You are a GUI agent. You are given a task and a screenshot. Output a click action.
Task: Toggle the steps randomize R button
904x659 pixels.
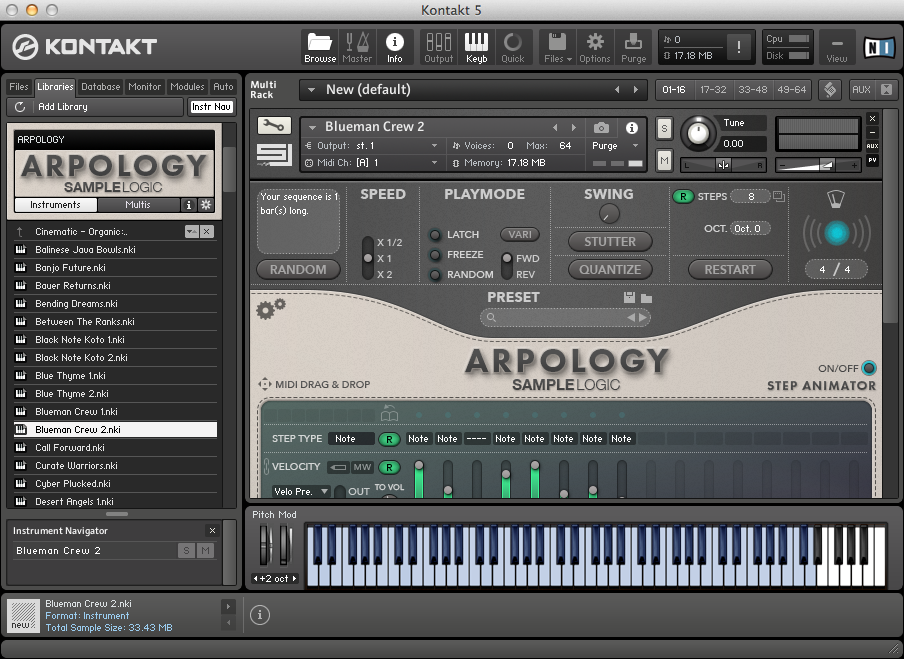point(683,197)
